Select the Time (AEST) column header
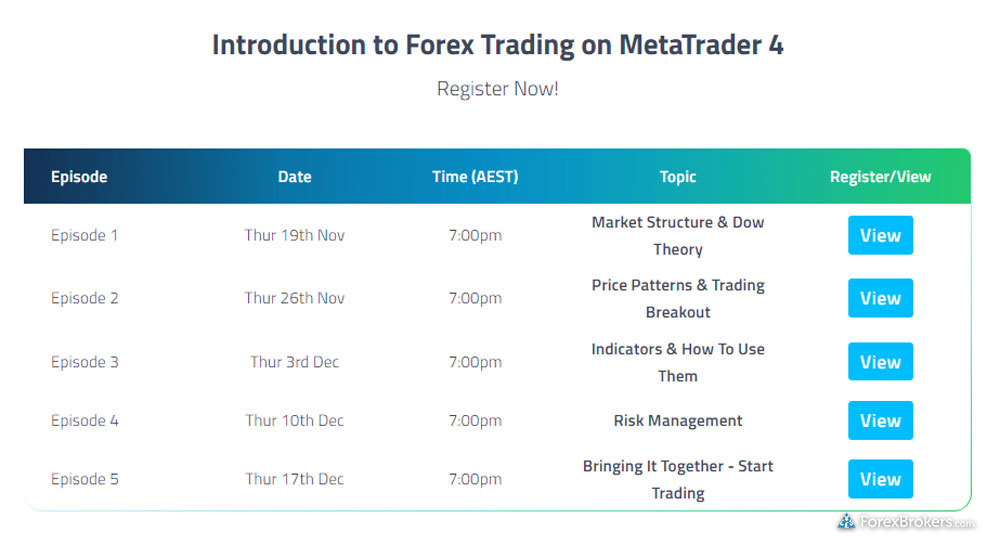 [475, 177]
